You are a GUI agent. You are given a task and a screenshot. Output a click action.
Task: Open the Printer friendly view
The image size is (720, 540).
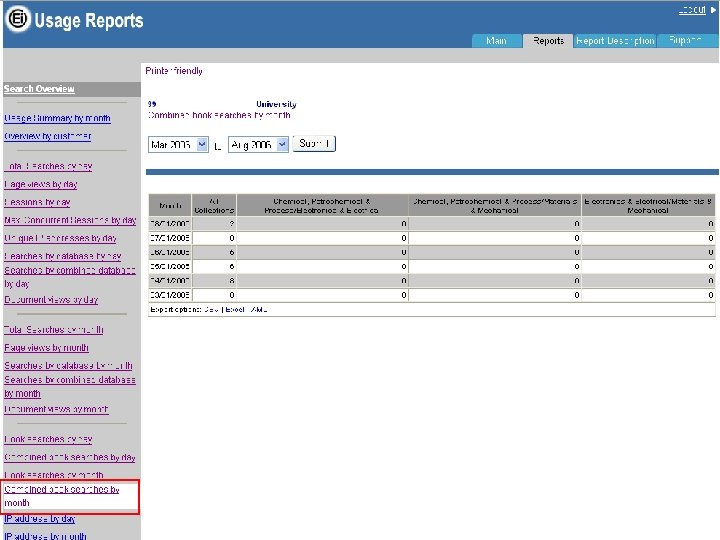click(x=174, y=71)
